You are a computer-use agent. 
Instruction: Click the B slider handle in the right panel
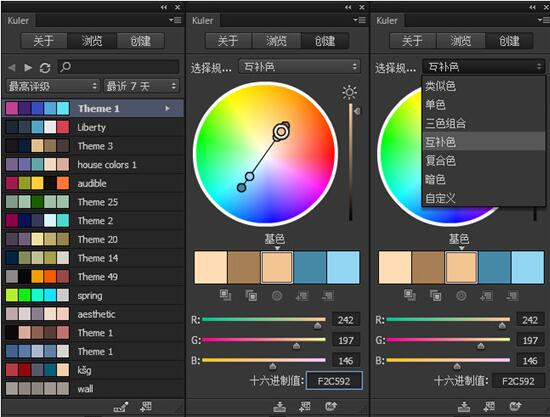pyautogui.click(x=457, y=366)
